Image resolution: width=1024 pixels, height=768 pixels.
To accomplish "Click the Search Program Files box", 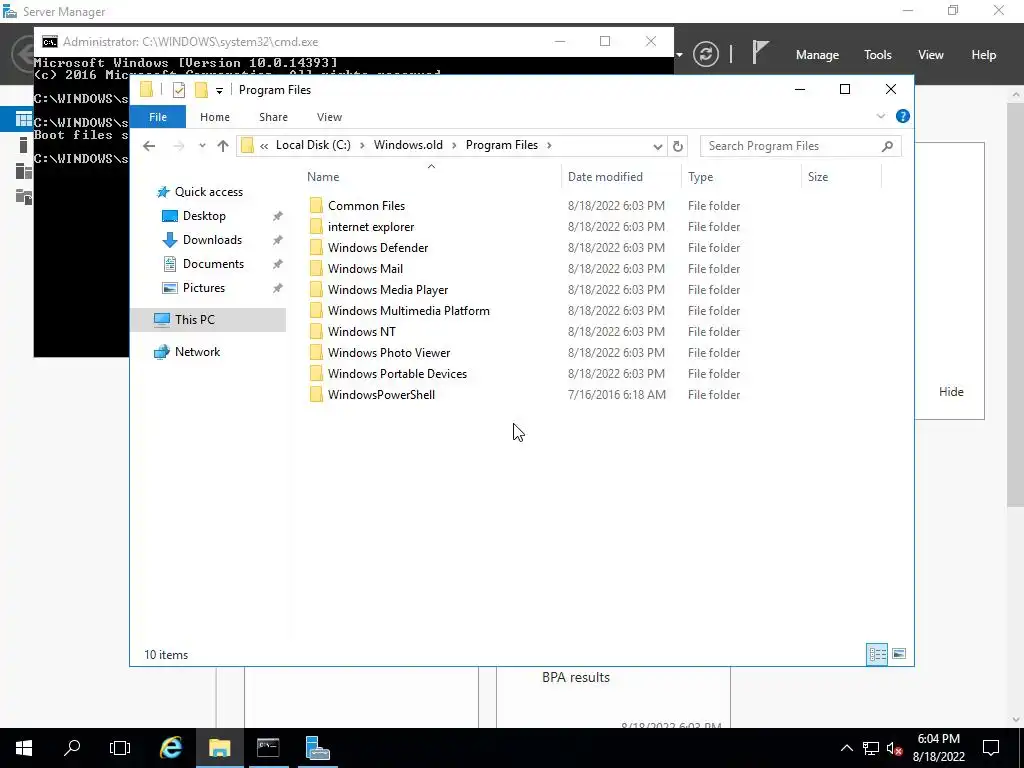I will 801,146.
